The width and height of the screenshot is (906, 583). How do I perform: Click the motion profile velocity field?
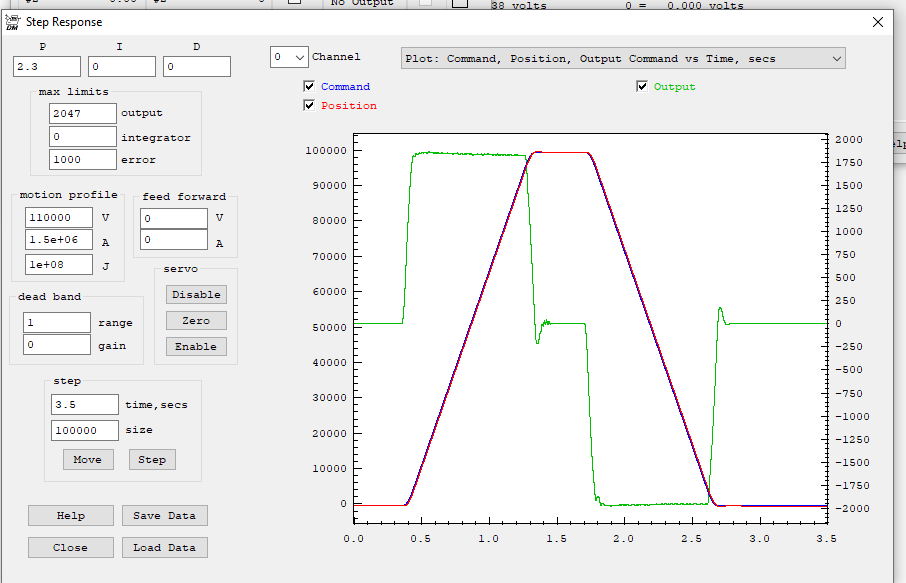pos(58,218)
